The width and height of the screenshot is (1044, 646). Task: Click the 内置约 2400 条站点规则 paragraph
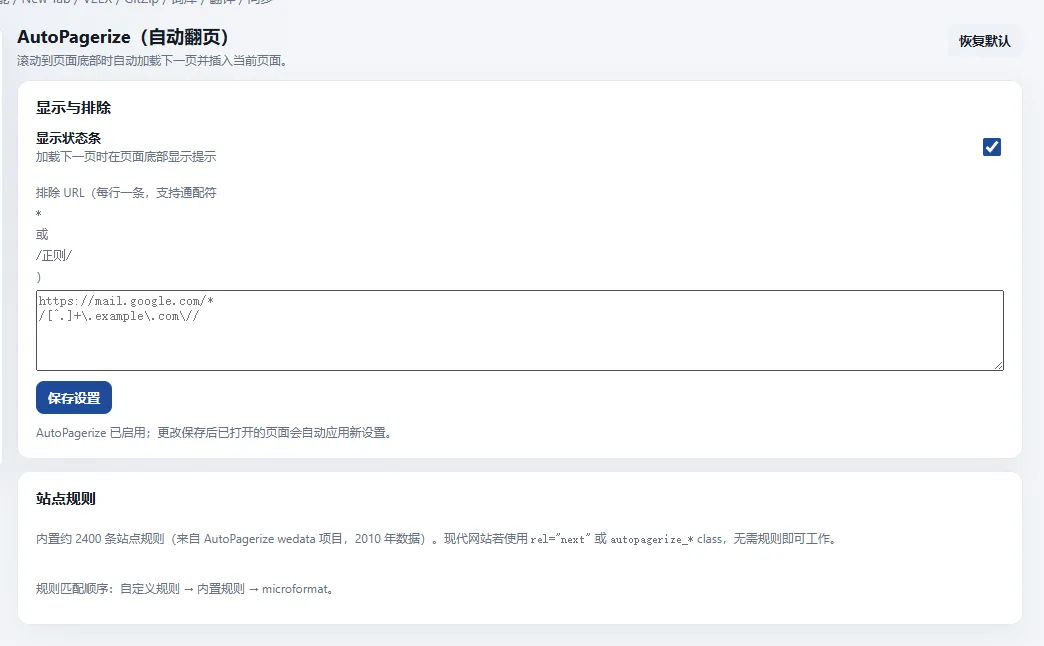pos(436,539)
